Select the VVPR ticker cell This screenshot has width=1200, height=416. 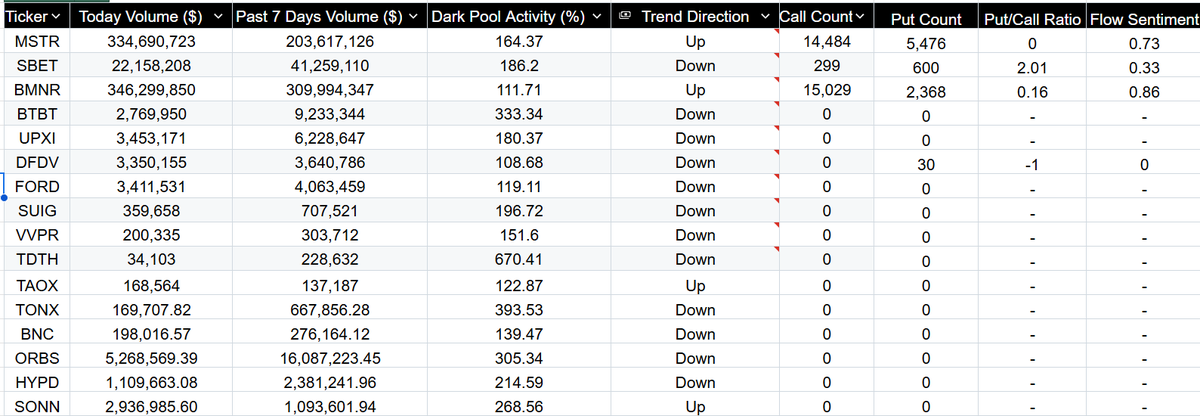(37, 235)
